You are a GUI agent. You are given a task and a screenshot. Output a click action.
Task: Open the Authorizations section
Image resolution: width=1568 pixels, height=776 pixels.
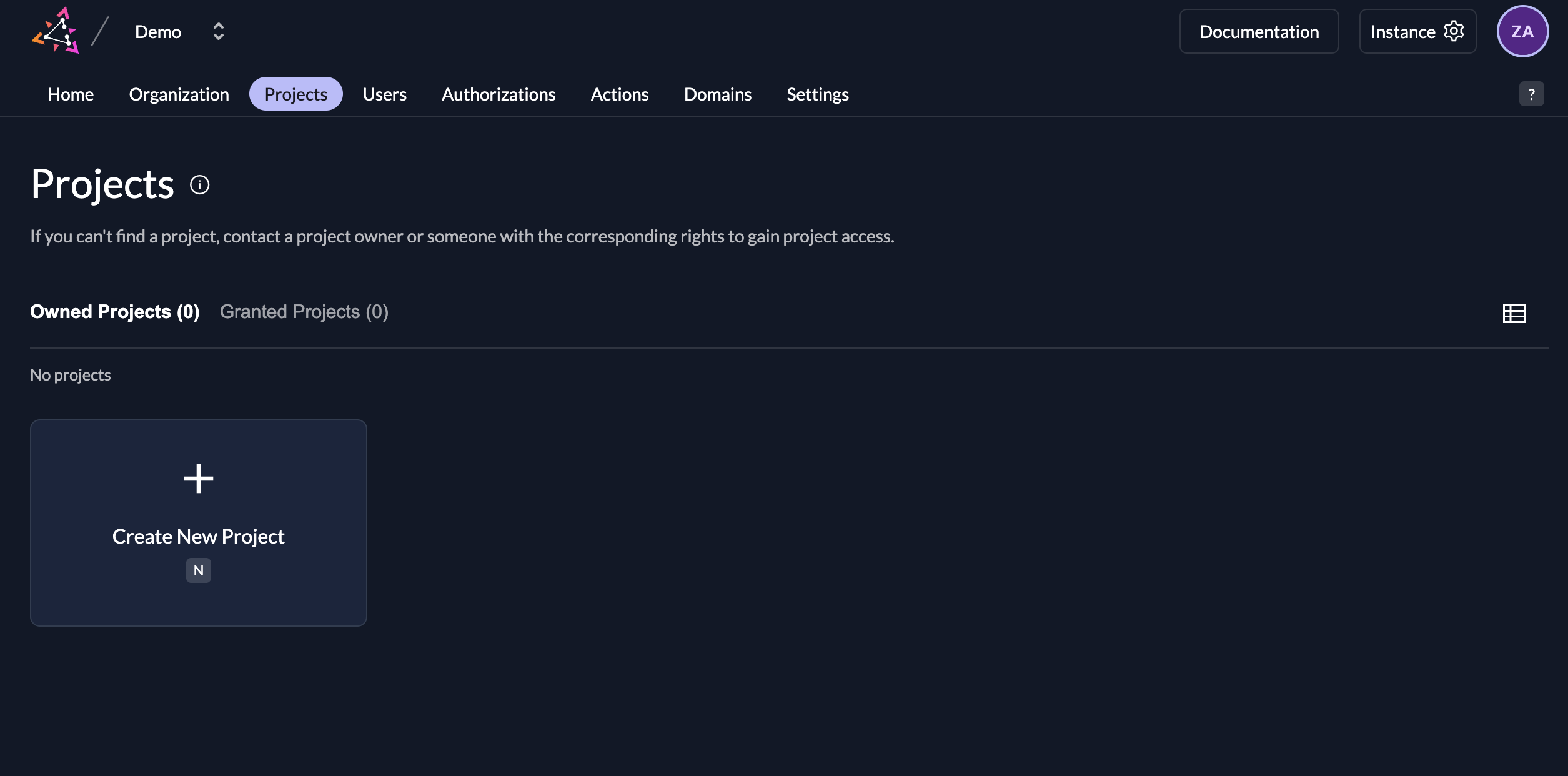point(499,94)
